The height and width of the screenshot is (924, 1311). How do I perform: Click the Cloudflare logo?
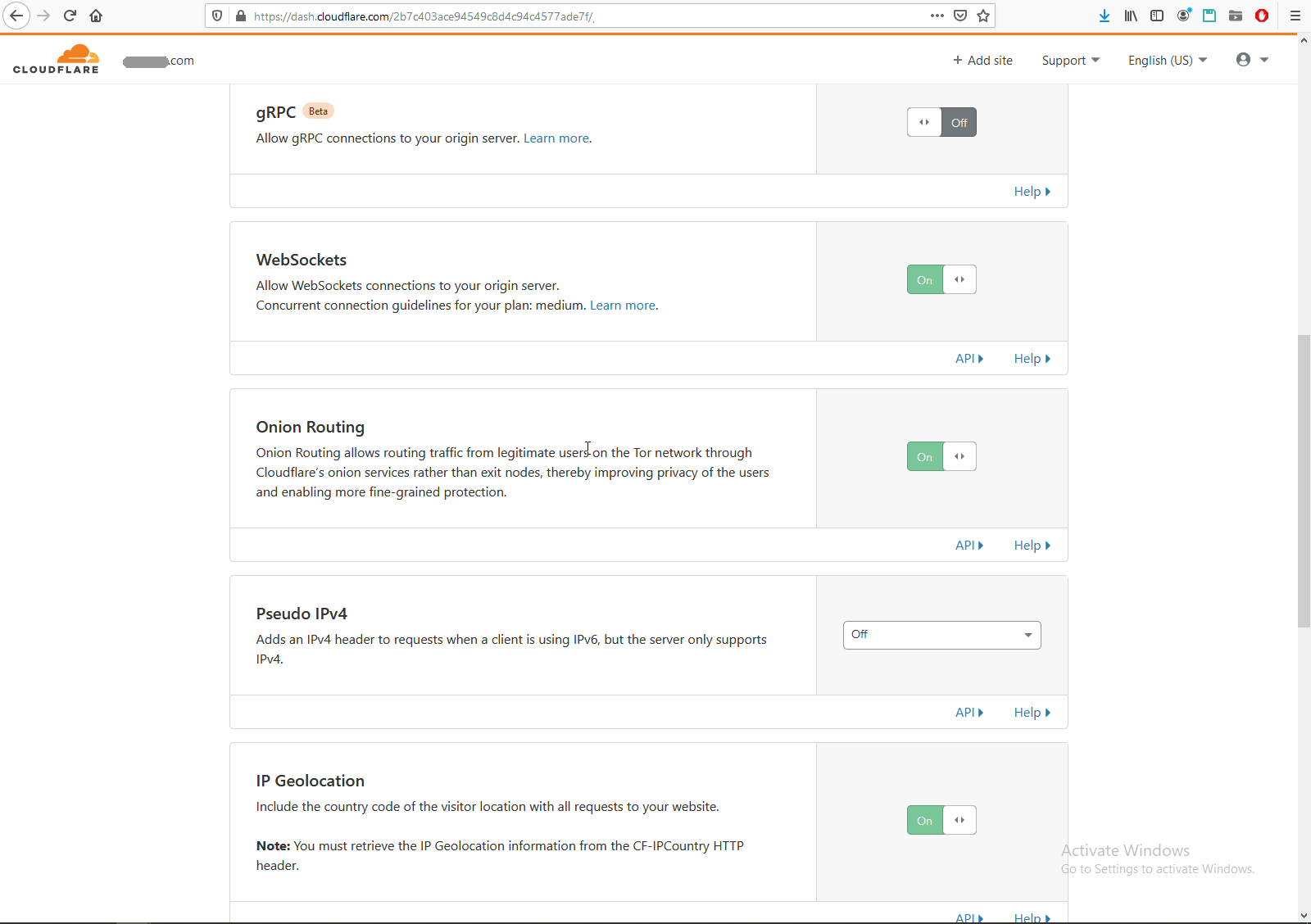tap(56, 60)
